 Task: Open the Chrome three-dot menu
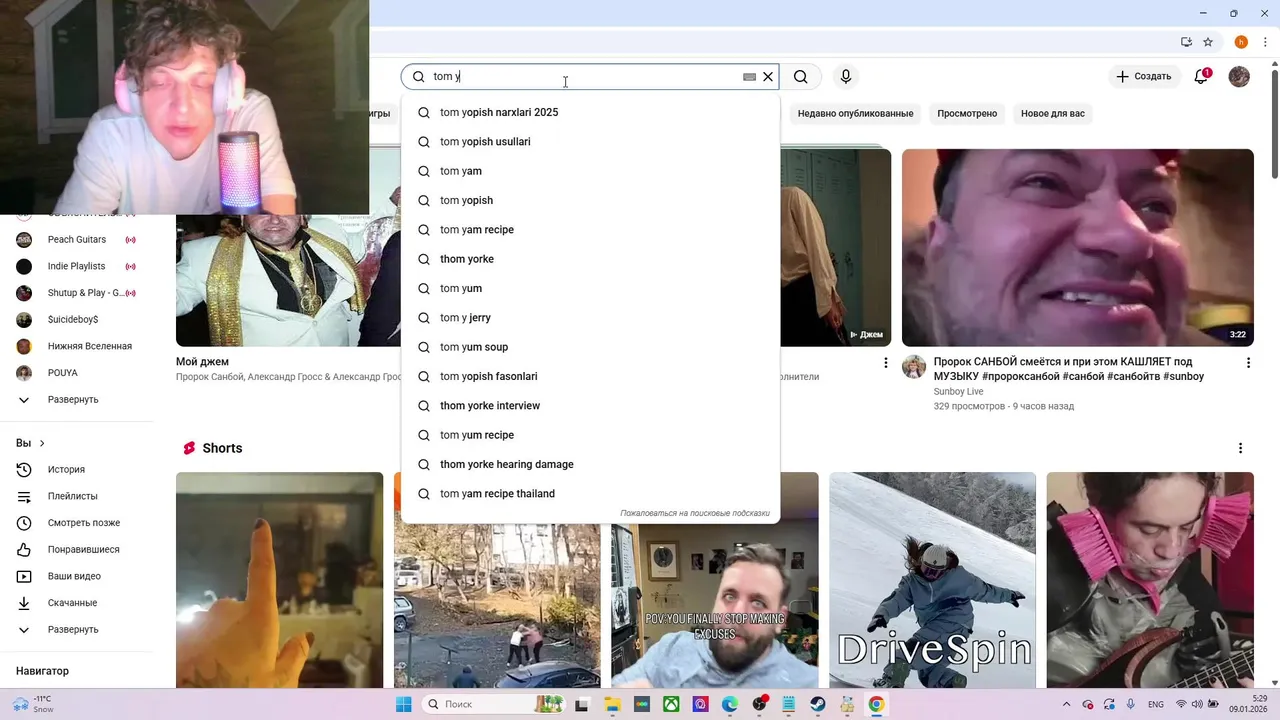1265,42
